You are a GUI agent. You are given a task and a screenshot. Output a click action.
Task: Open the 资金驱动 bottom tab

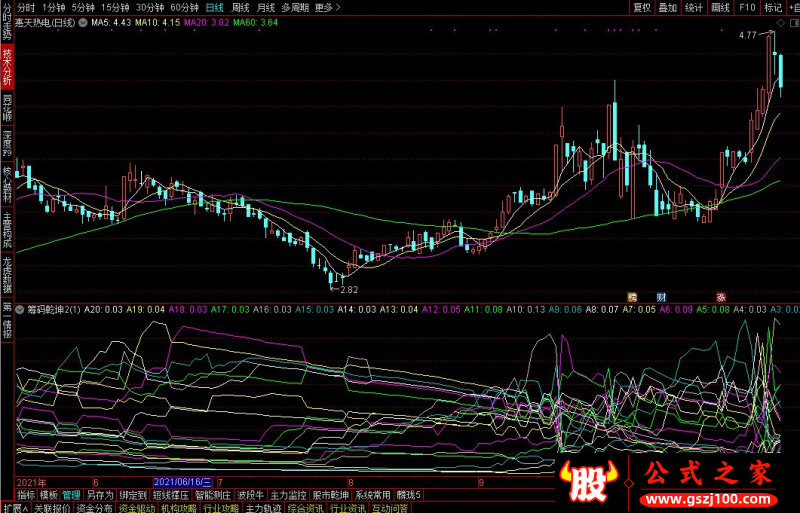(137, 508)
